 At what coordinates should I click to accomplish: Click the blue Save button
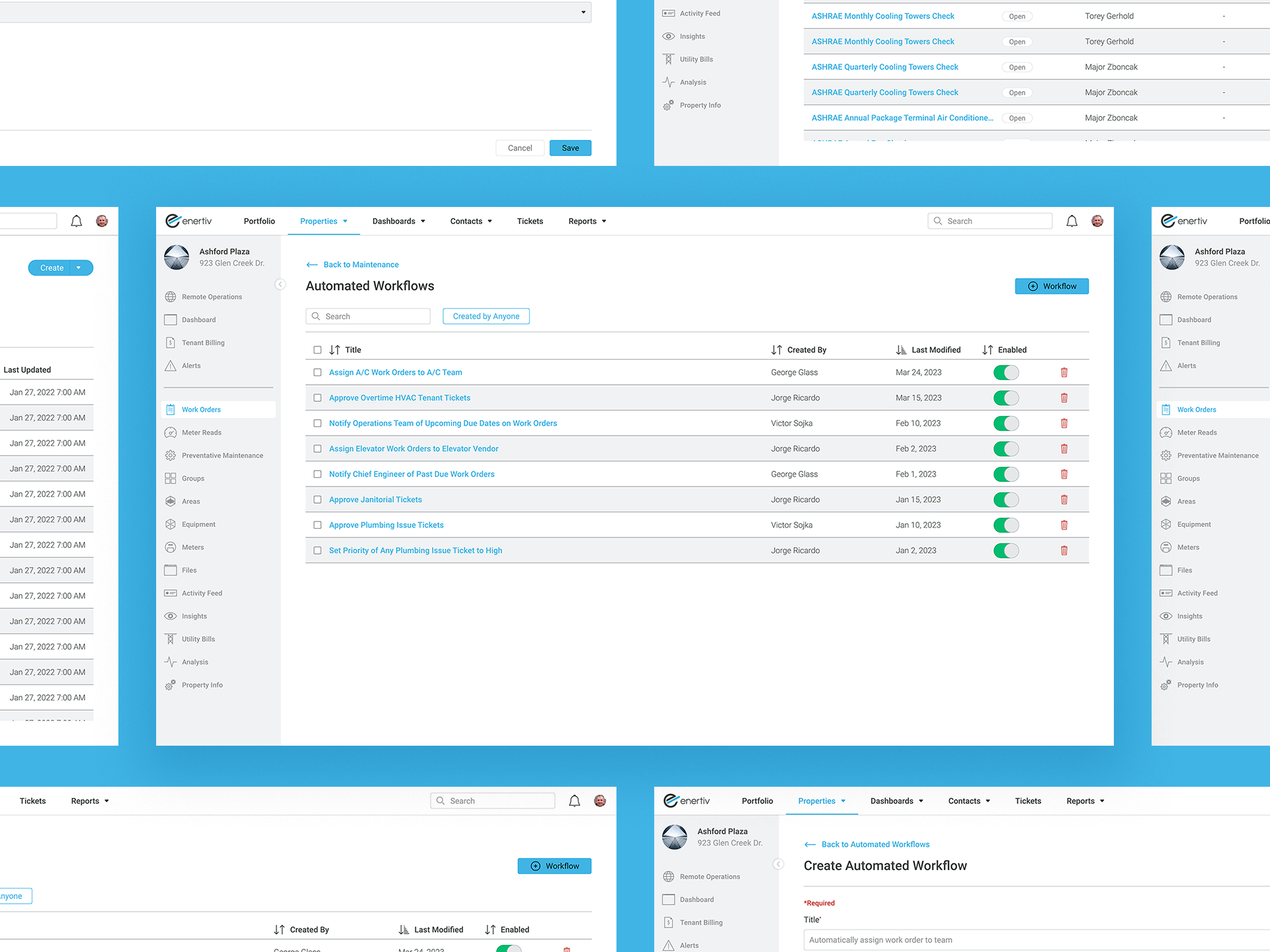pyautogui.click(x=570, y=148)
